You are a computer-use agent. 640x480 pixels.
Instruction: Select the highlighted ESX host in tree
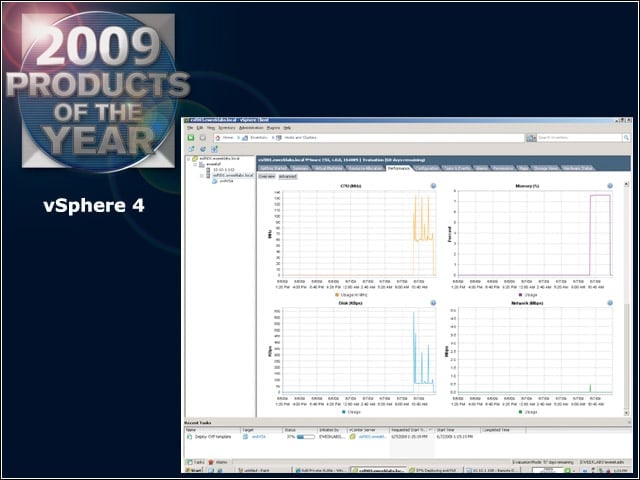pyautogui.click(x=233, y=175)
